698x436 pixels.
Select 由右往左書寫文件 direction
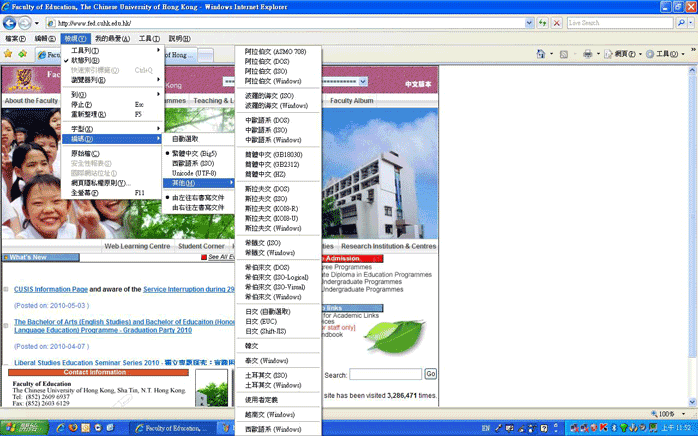pyautogui.click(x=199, y=207)
